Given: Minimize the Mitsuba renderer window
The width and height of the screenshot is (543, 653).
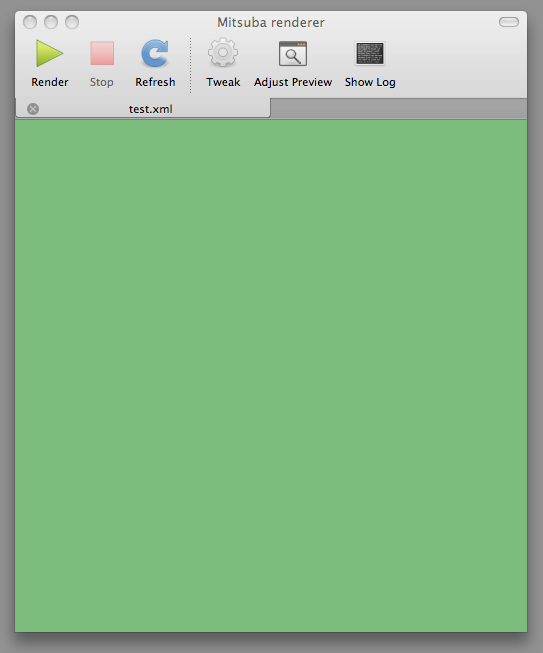Looking at the screenshot, I should click(x=51, y=22).
